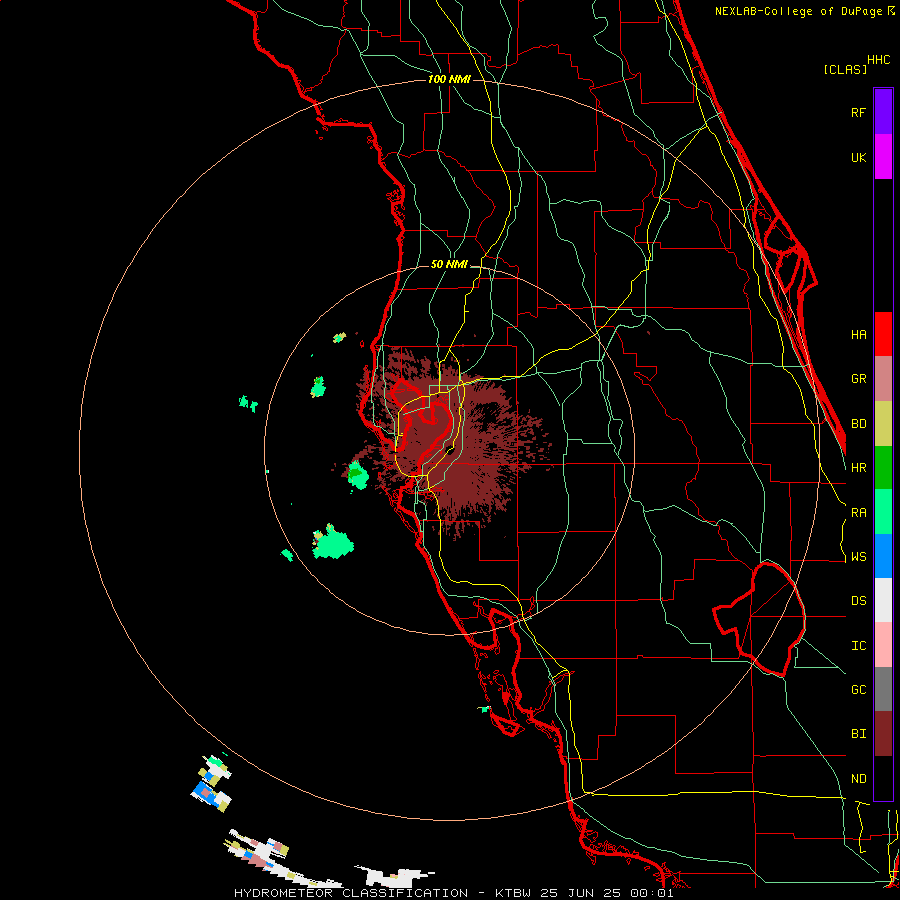Click the UK magenta legend swatch
Screen dimensions: 900x900
[x=883, y=157]
